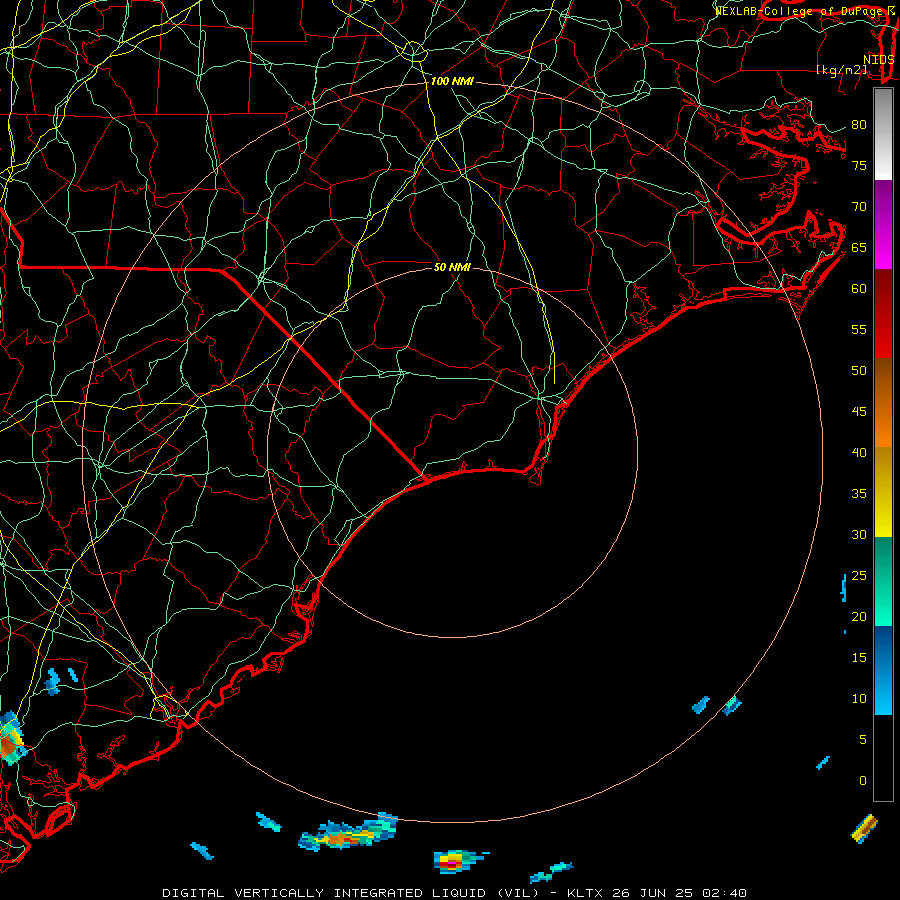900x900 pixels.
Task: Click the NEXLAB-College of DuPage credit text
Action: coord(800,11)
